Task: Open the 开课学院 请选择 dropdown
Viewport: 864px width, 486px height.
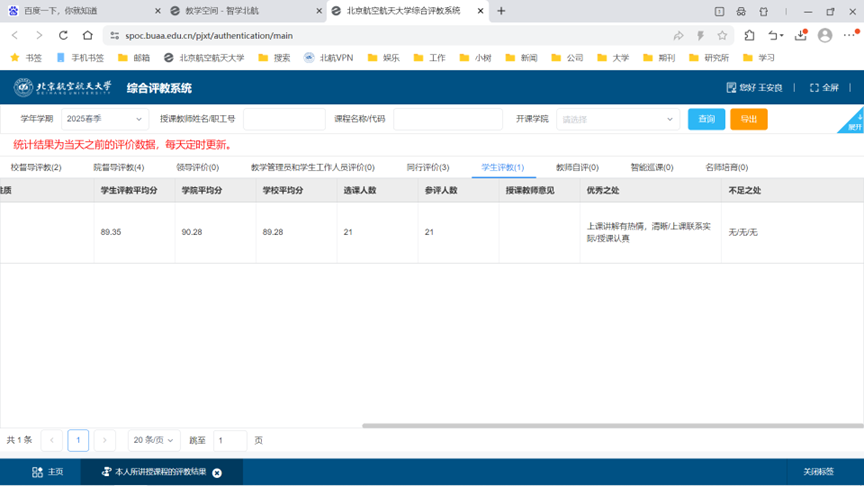Action: point(618,119)
